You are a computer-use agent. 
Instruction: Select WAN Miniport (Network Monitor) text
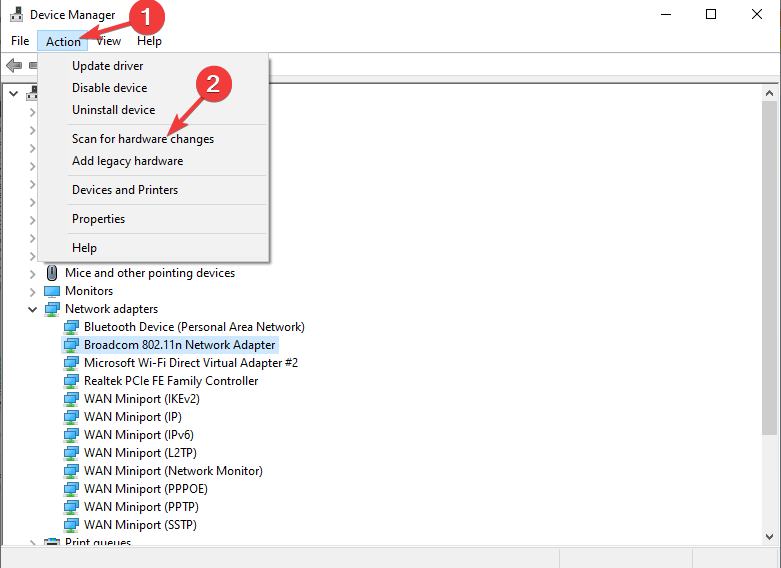173,470
